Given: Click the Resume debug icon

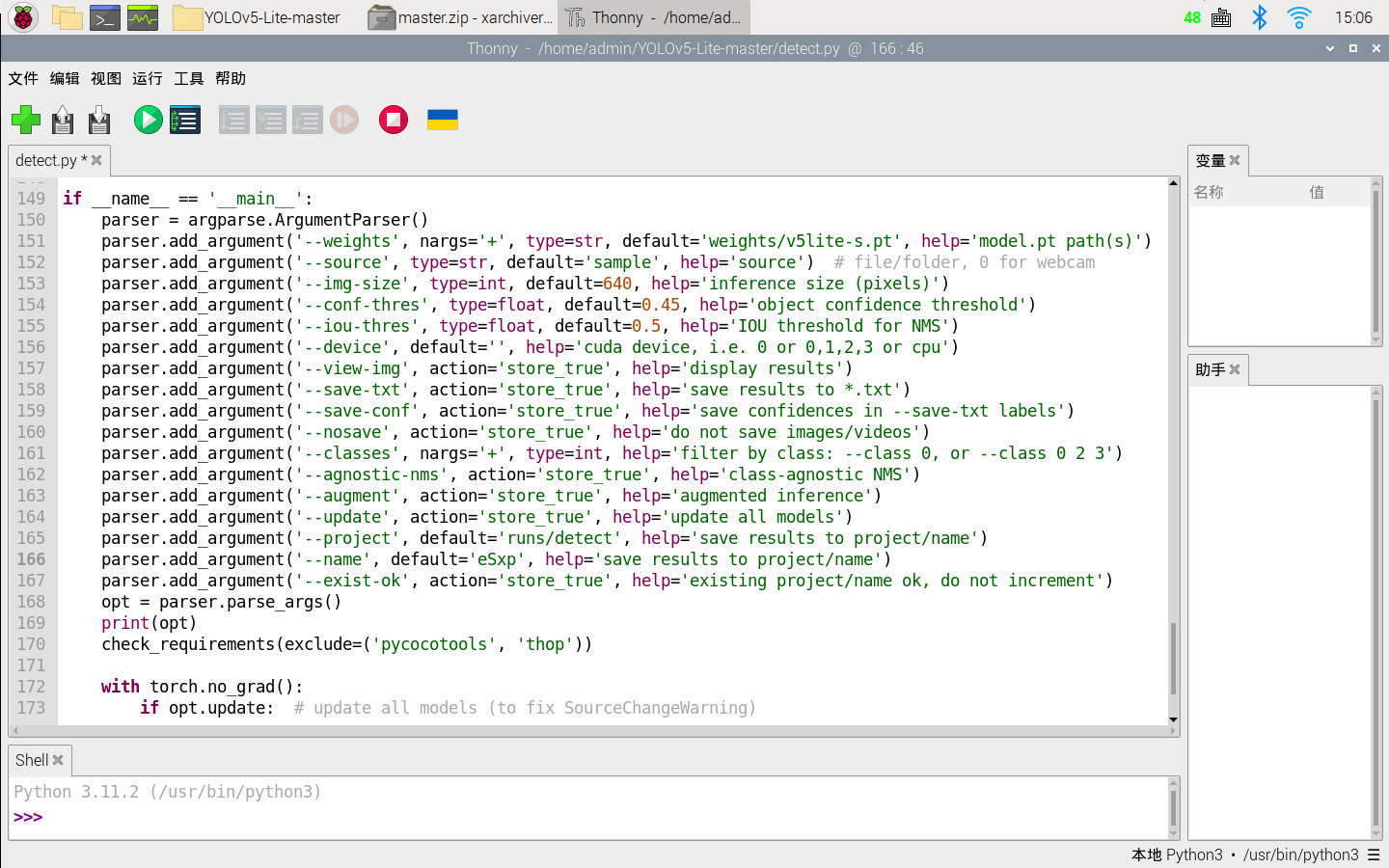Looking at the screenshot, I should tap(344, 120).
